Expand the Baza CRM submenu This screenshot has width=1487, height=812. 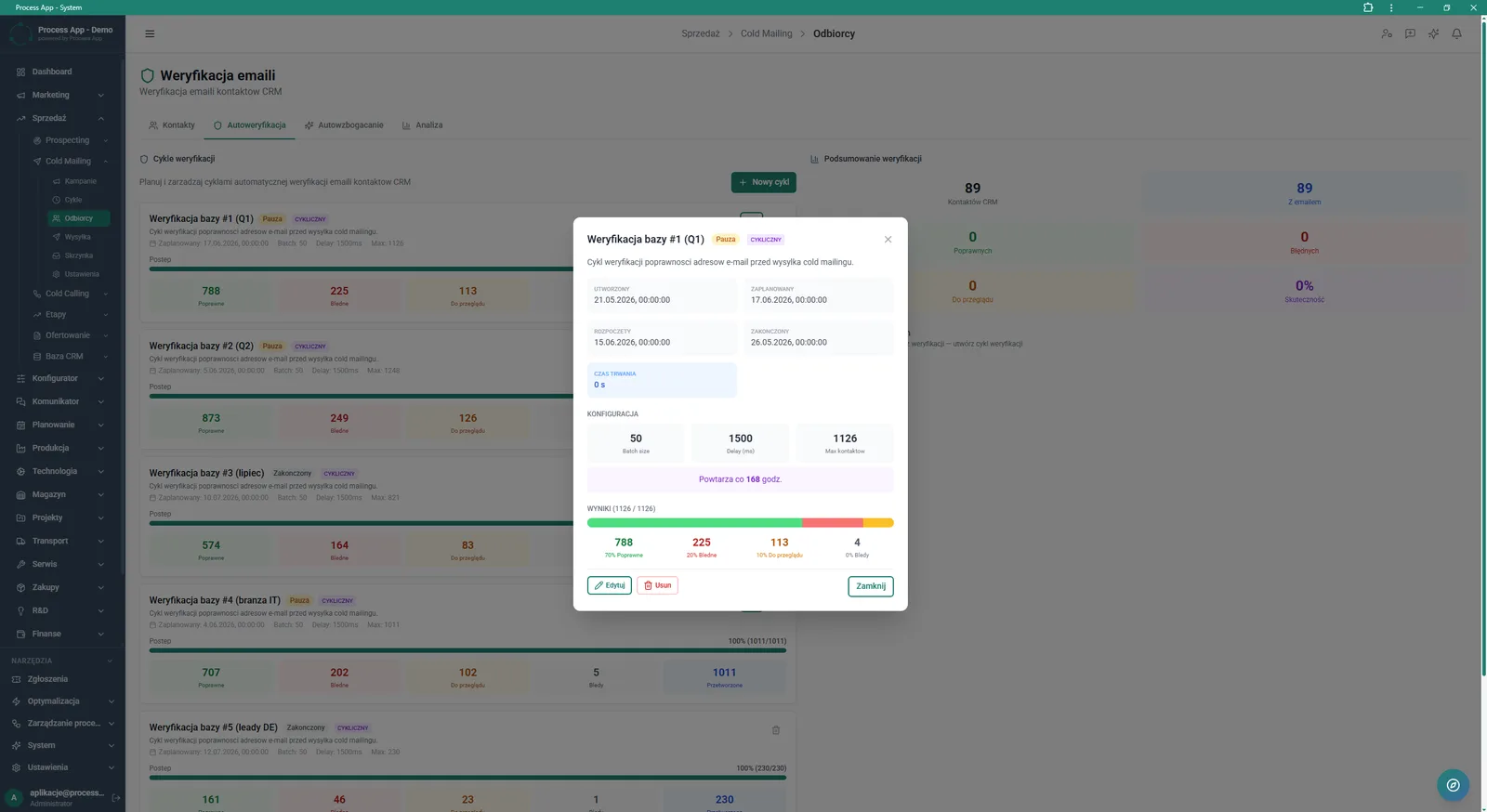click(71, 356)
